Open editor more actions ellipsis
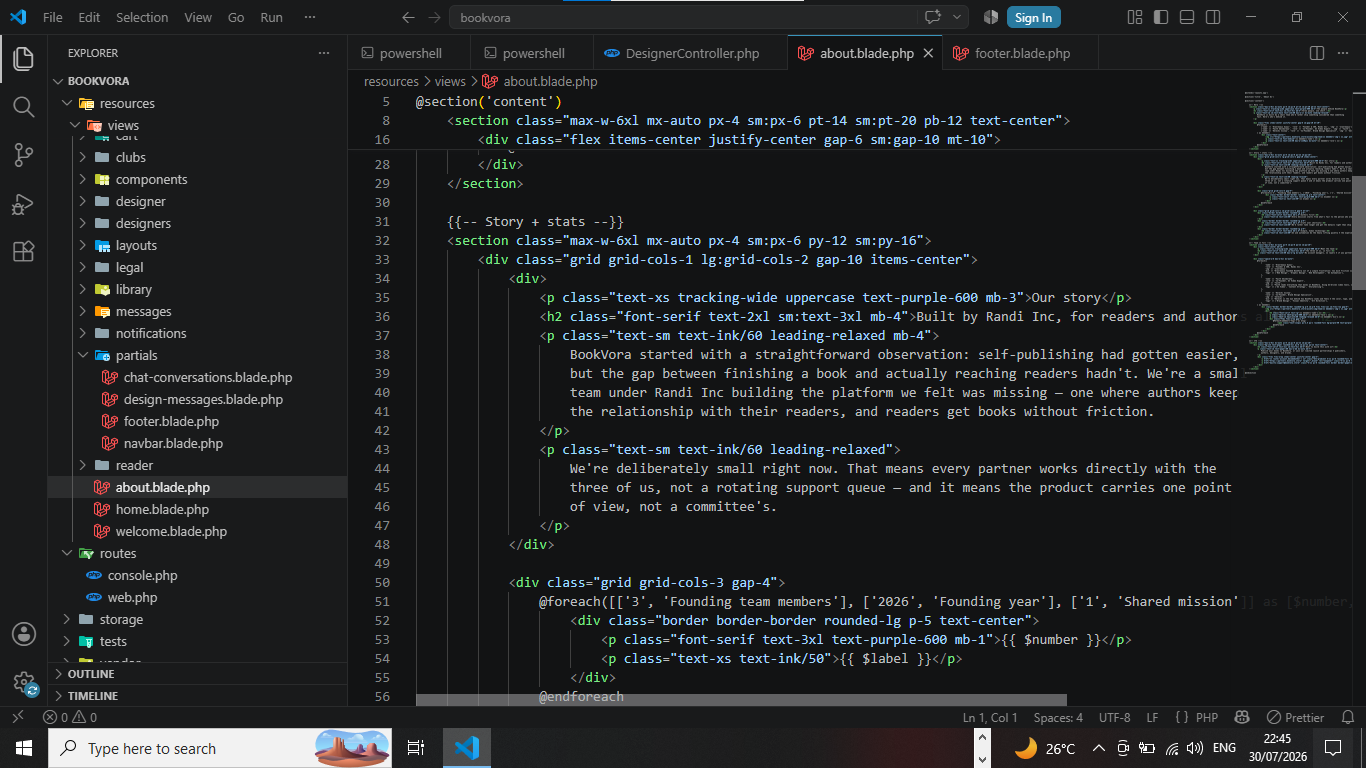1366x768 pixels. pyautogui.click(x=1343, y=53)
